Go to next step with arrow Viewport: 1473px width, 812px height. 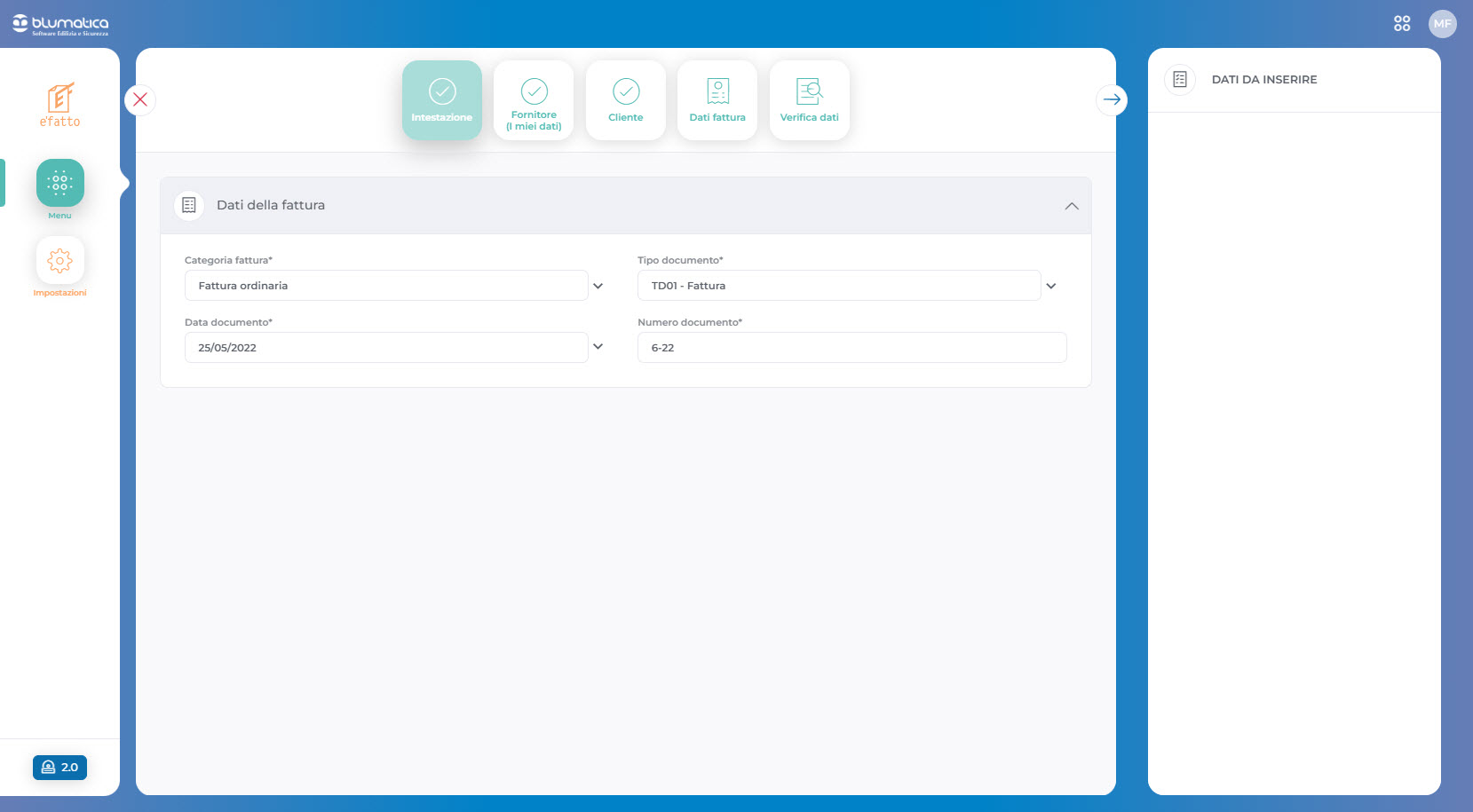point(1112,99)
